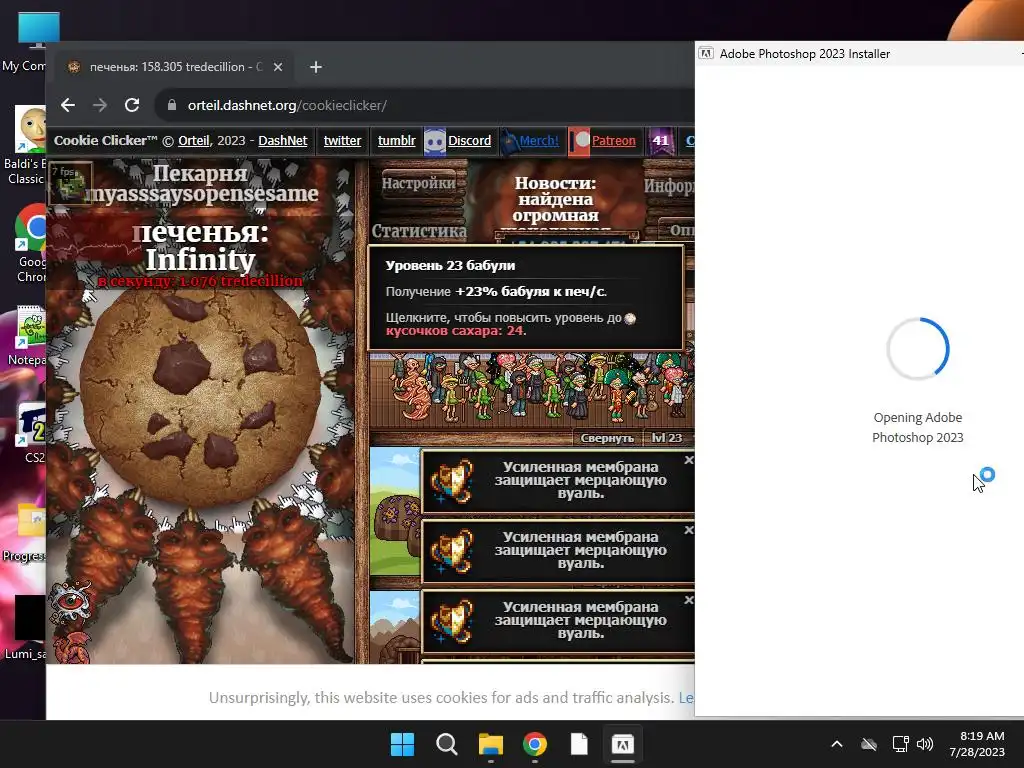Screen dimensions: 1024x768
Task: Click the Krumblor dragon icon bottom-left
Action: [71, 648]
